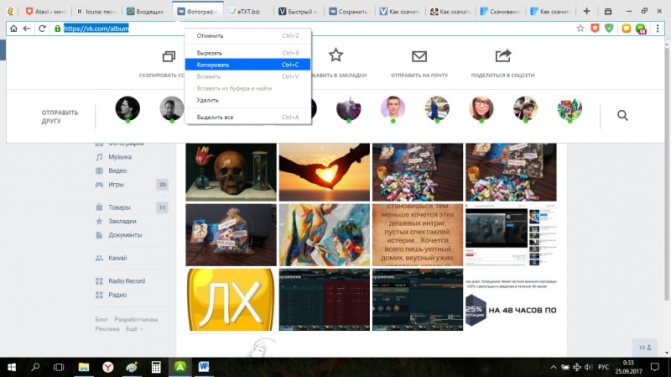Switch to the Atavi tab

click(x=47, y=12)
